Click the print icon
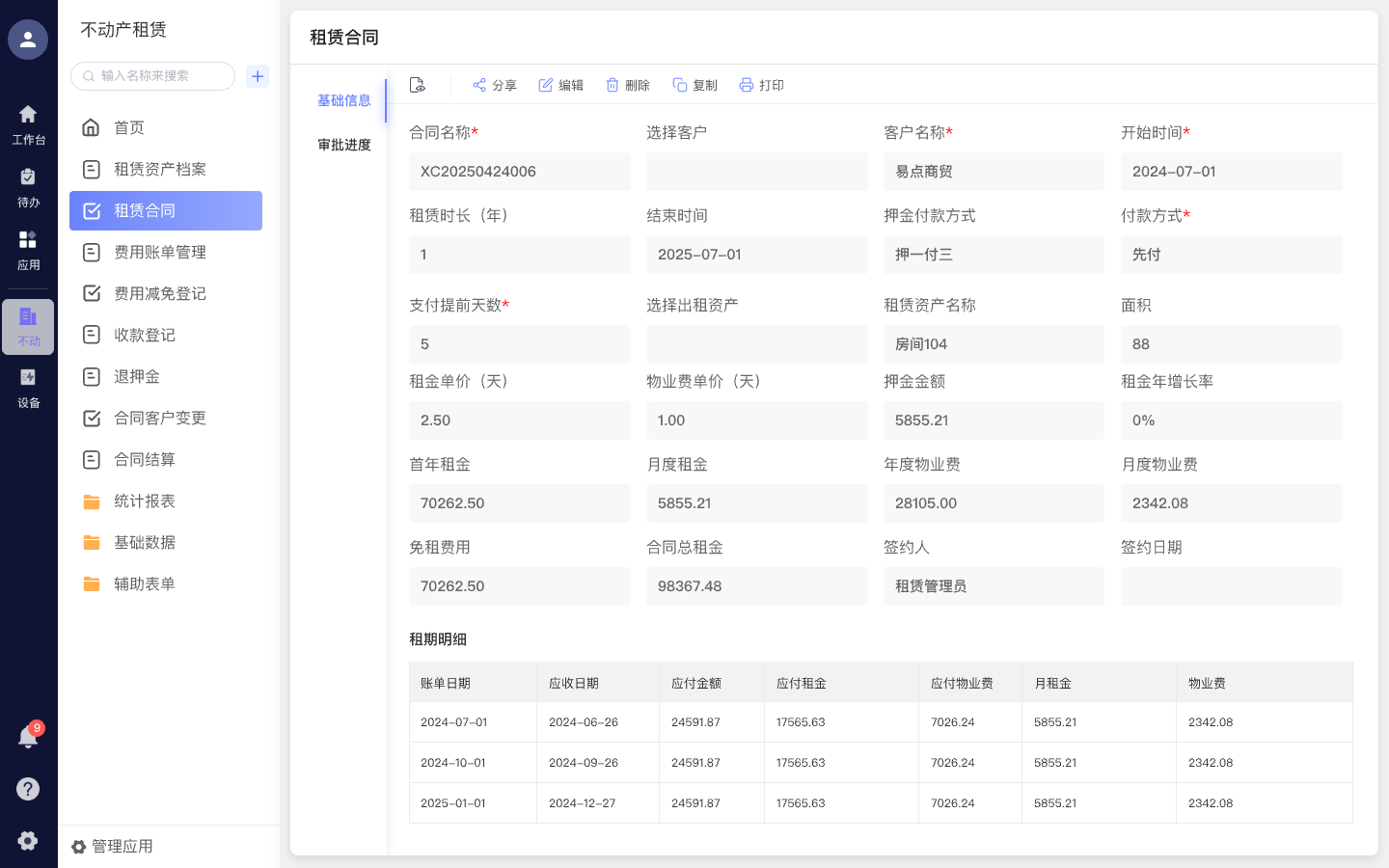Viewport: 1389px width, 868px height. (x=747, y=85)
